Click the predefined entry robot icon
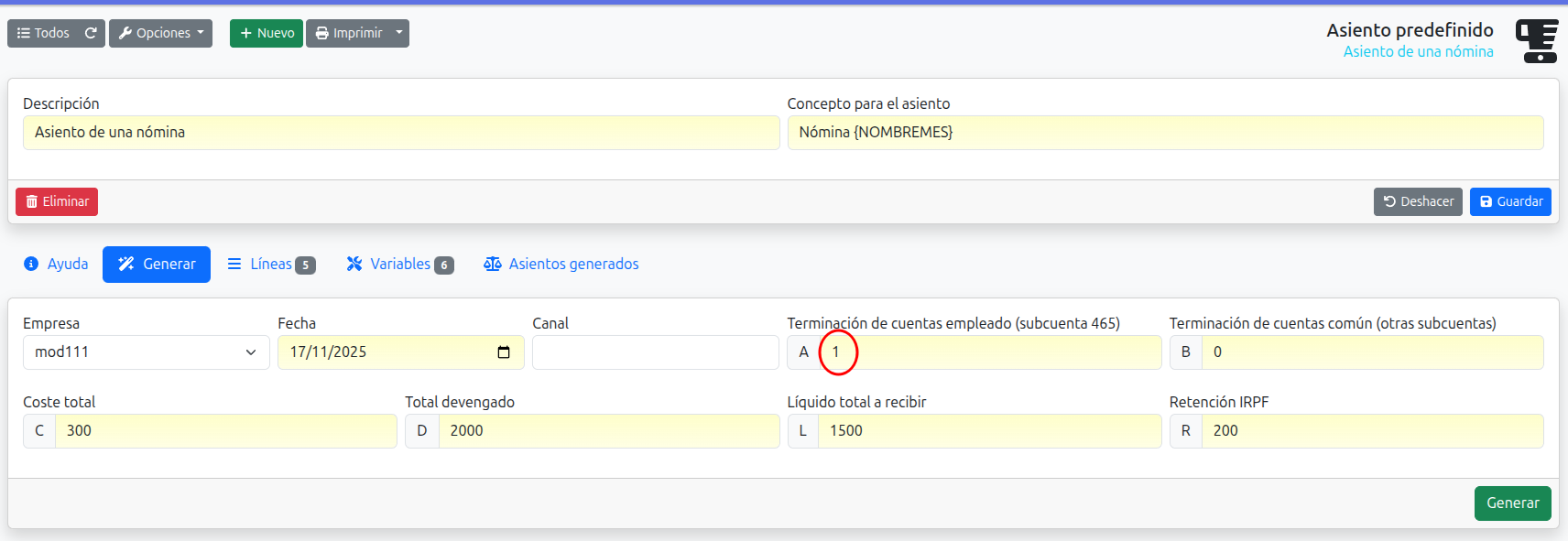The height and width of the screenshot is (541, 1568). click(x=1537, y=41)
